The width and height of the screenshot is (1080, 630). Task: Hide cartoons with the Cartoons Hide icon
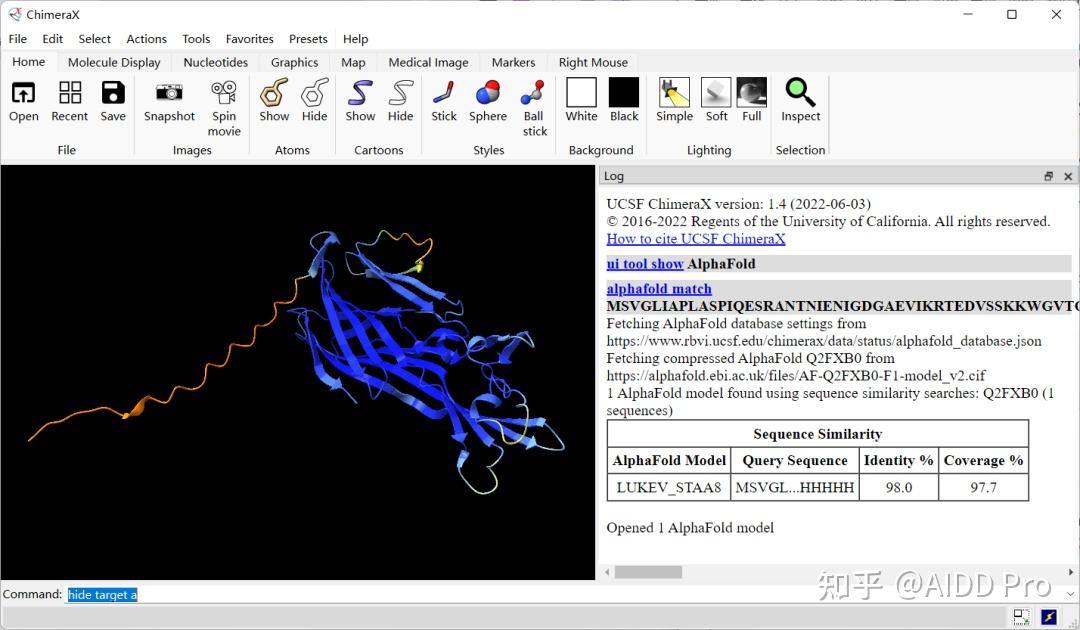[x=400, y=100]
